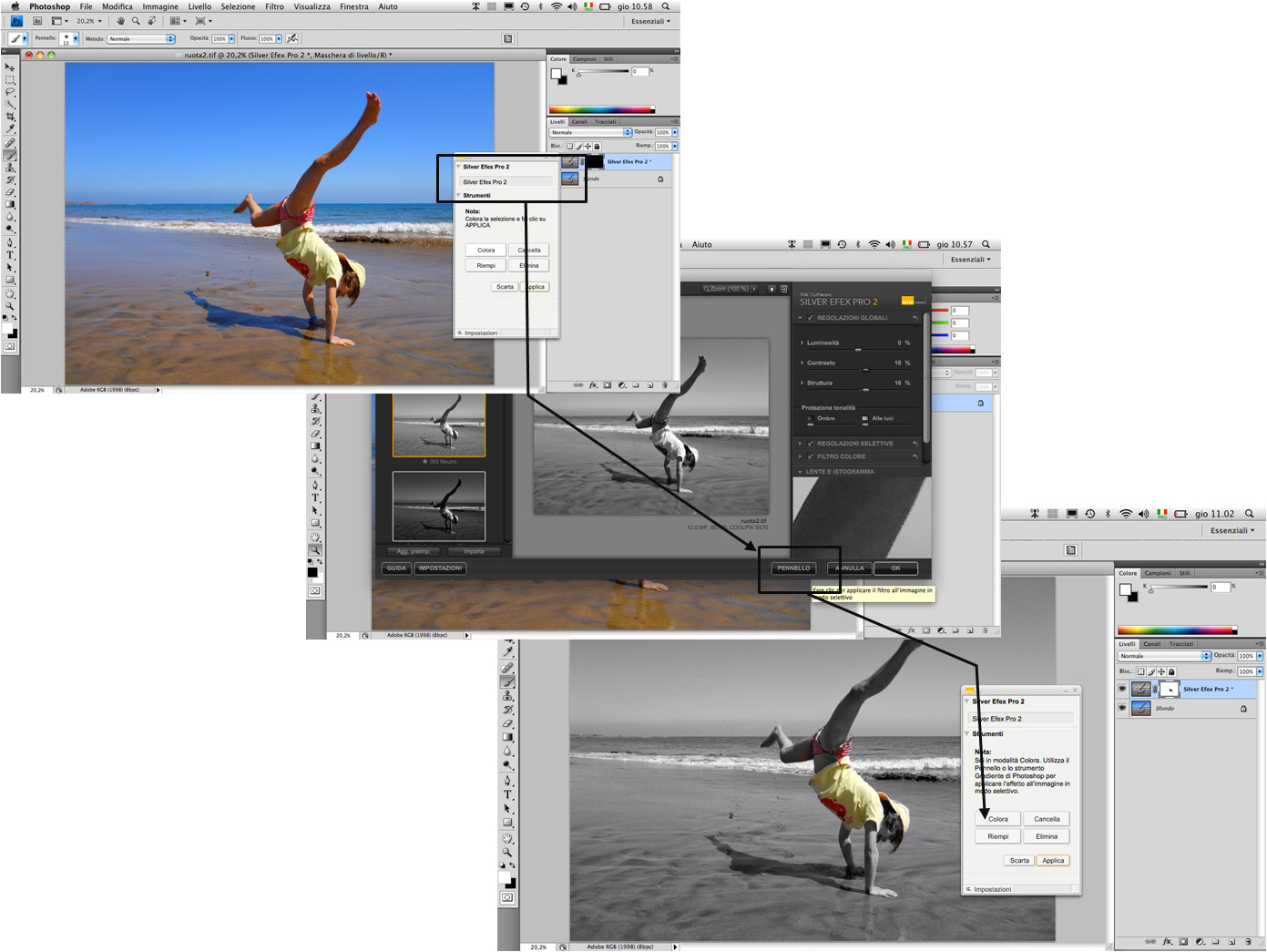This screenshot has height=952, width=1267.
Task: Reset Filtro Colore with its curved arrow icon
Action: point(914,456)
